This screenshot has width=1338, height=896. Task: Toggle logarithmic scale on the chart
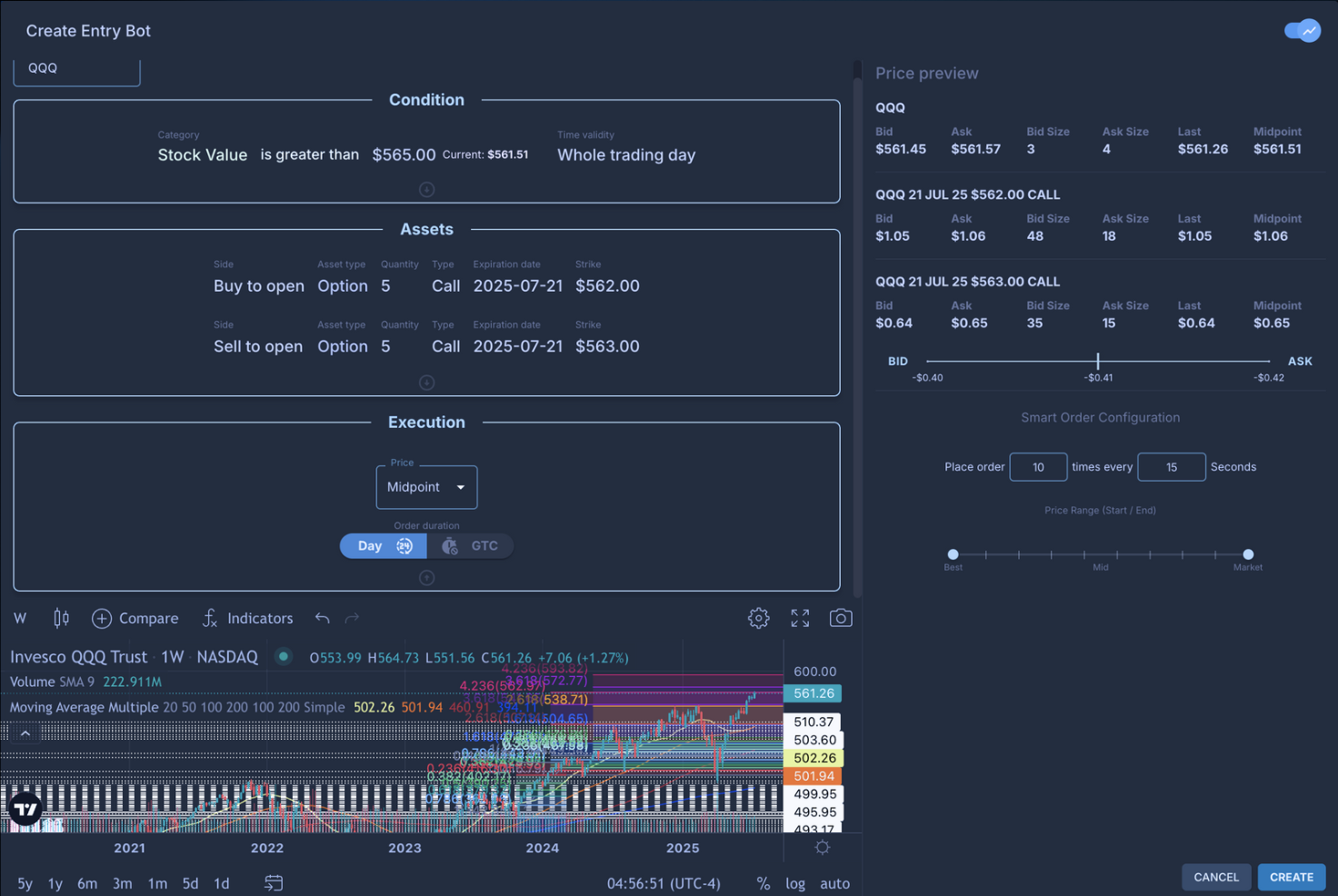point(795,882)
